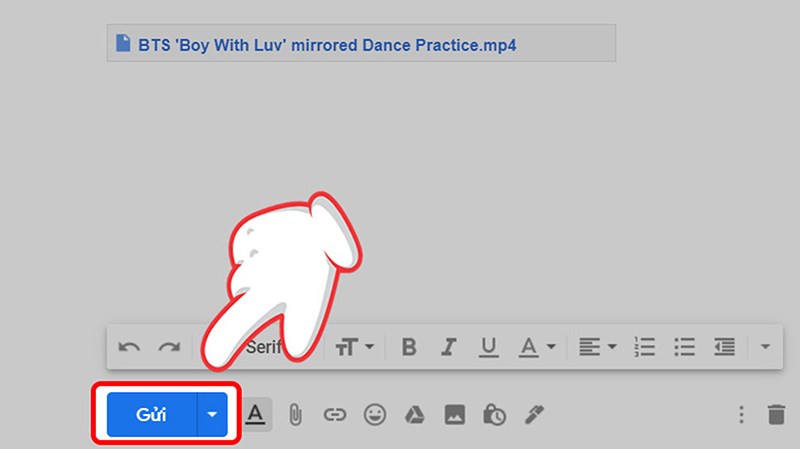
Task: Discard the draft with the trash icon
Action: point(776,414)
